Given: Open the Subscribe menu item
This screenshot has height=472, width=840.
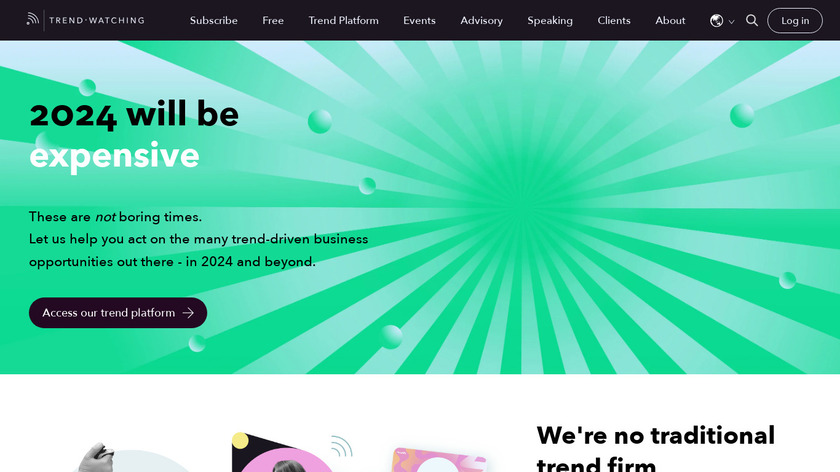Looking at the screenshot, I should 214,20.
